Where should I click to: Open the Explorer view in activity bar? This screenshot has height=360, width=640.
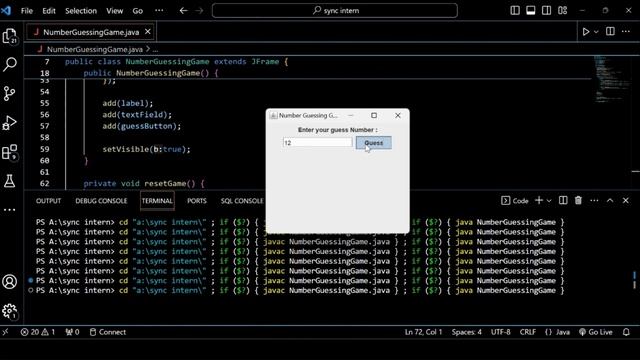coord(9,36)
